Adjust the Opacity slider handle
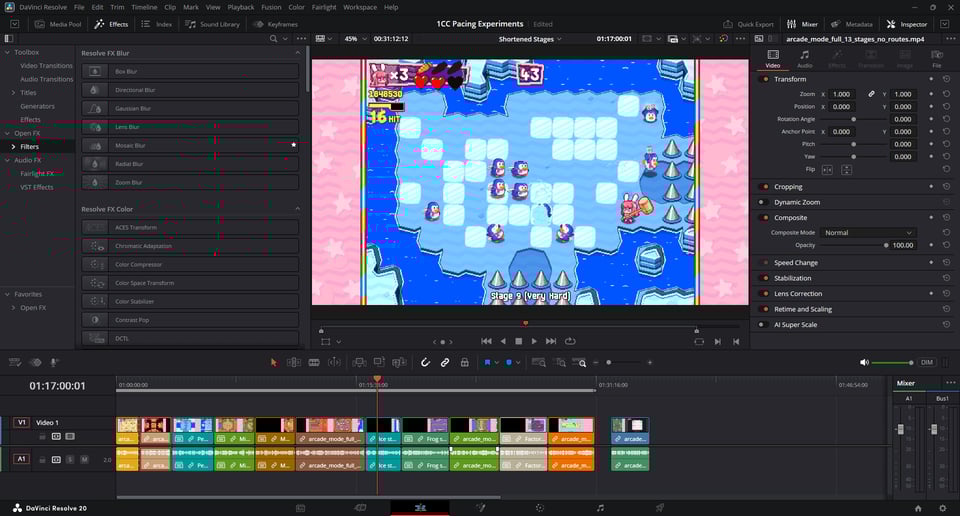Screen dimensions: 960x516 tap(886, 245)
